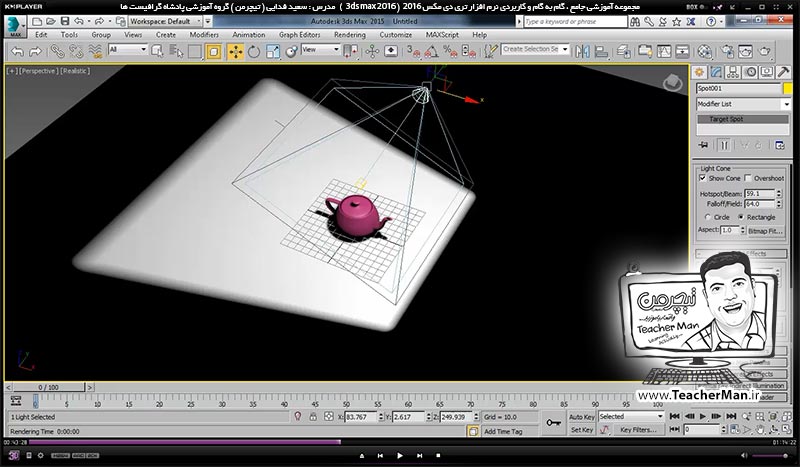This screenshot has height=467, width=800.
Task: Toggle the Window/Crossing selection icon
Action: pos(214,52)
